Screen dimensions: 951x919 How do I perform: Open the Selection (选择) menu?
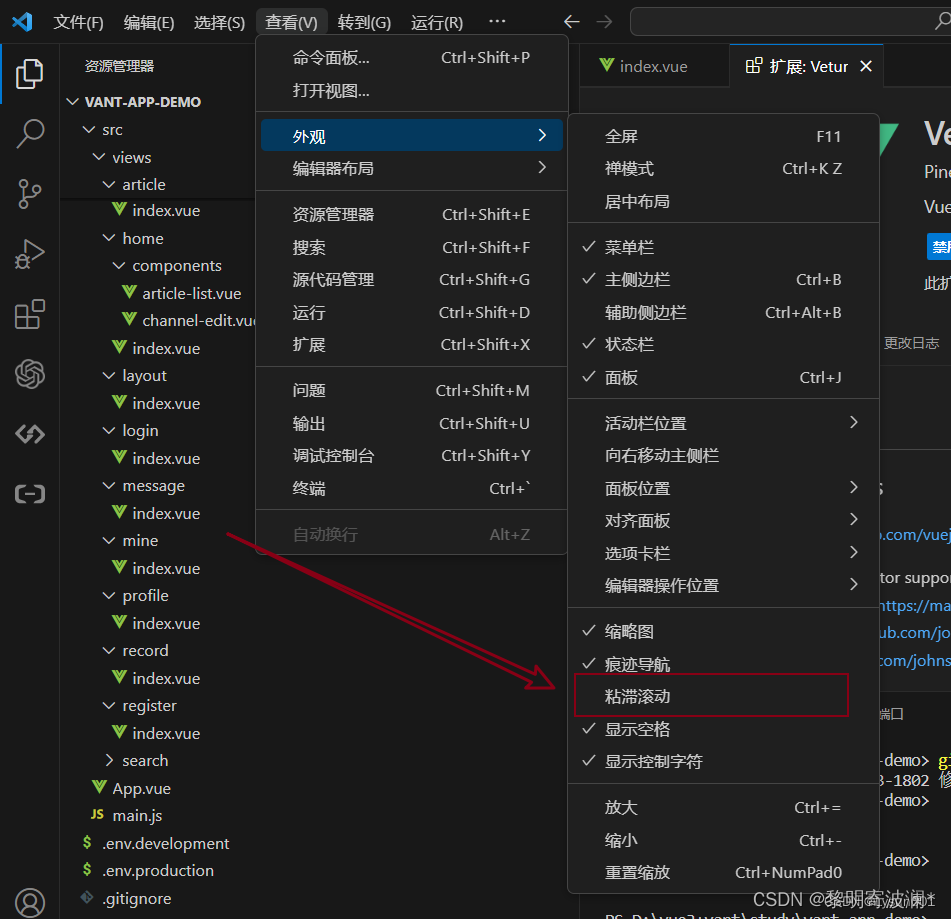click(x=219, y=22)
